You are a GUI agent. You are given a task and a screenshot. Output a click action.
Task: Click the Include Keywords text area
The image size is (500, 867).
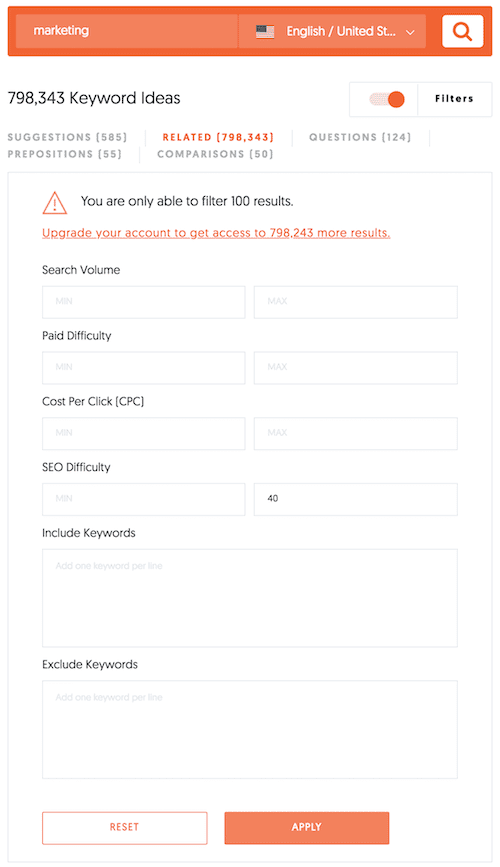coord(249,598)
